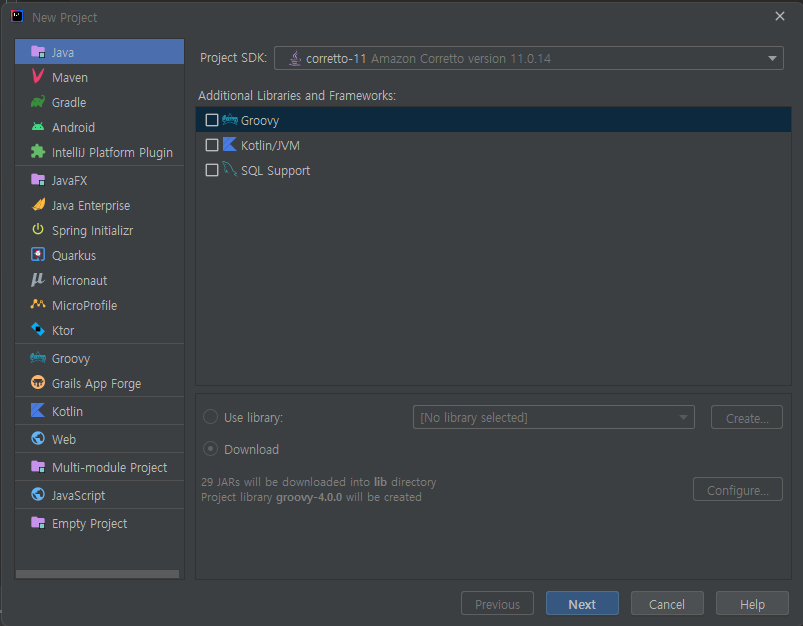Select the Quarkus list entry

[99, 256]
